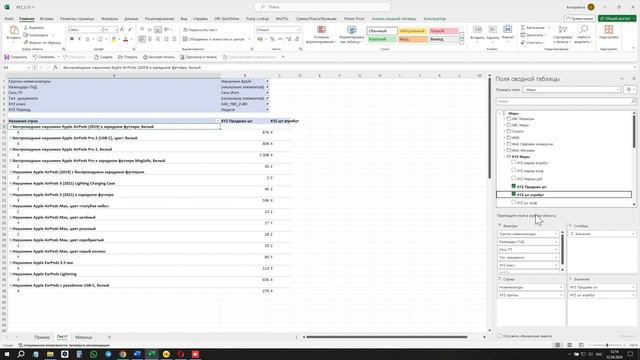Click the Insert cells icon
640x360 pixels.
pyautogui.click(x=477, y=30)
